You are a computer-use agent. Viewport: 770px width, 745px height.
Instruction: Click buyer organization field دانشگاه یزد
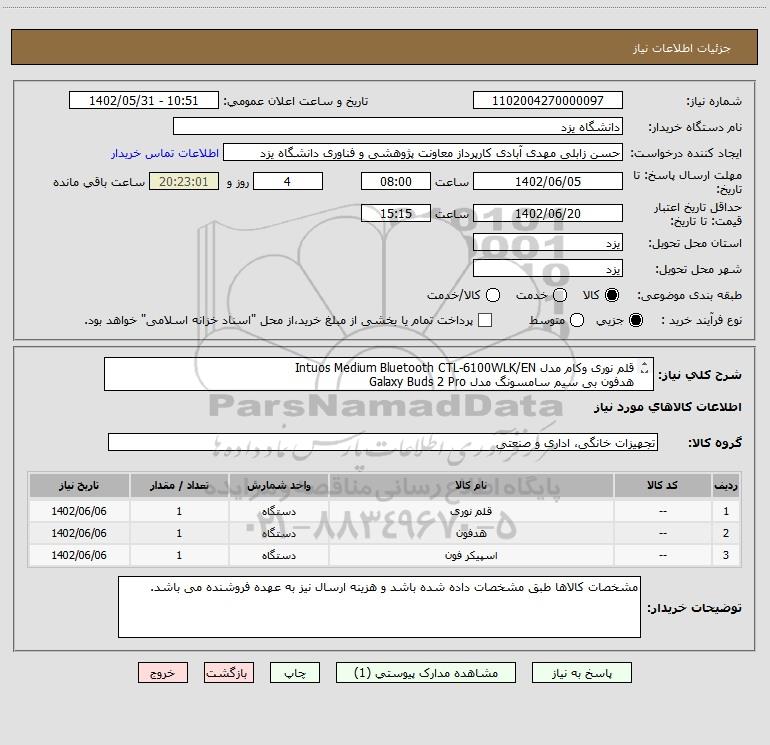pos(398,126)
